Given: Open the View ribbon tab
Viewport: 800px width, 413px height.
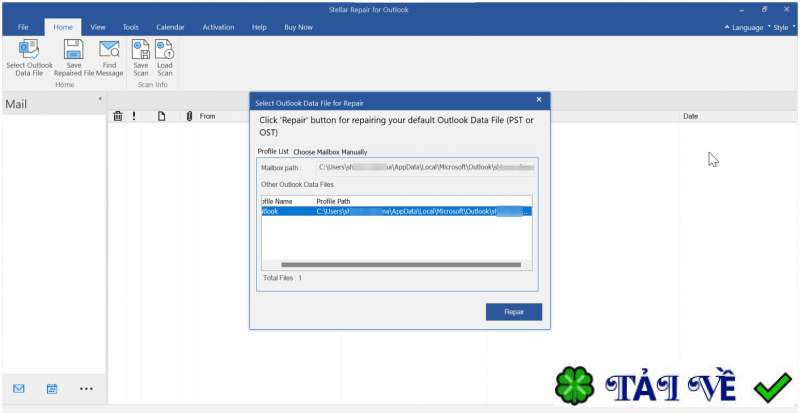Looking at the screenshot, I should (x=98, y=27).
